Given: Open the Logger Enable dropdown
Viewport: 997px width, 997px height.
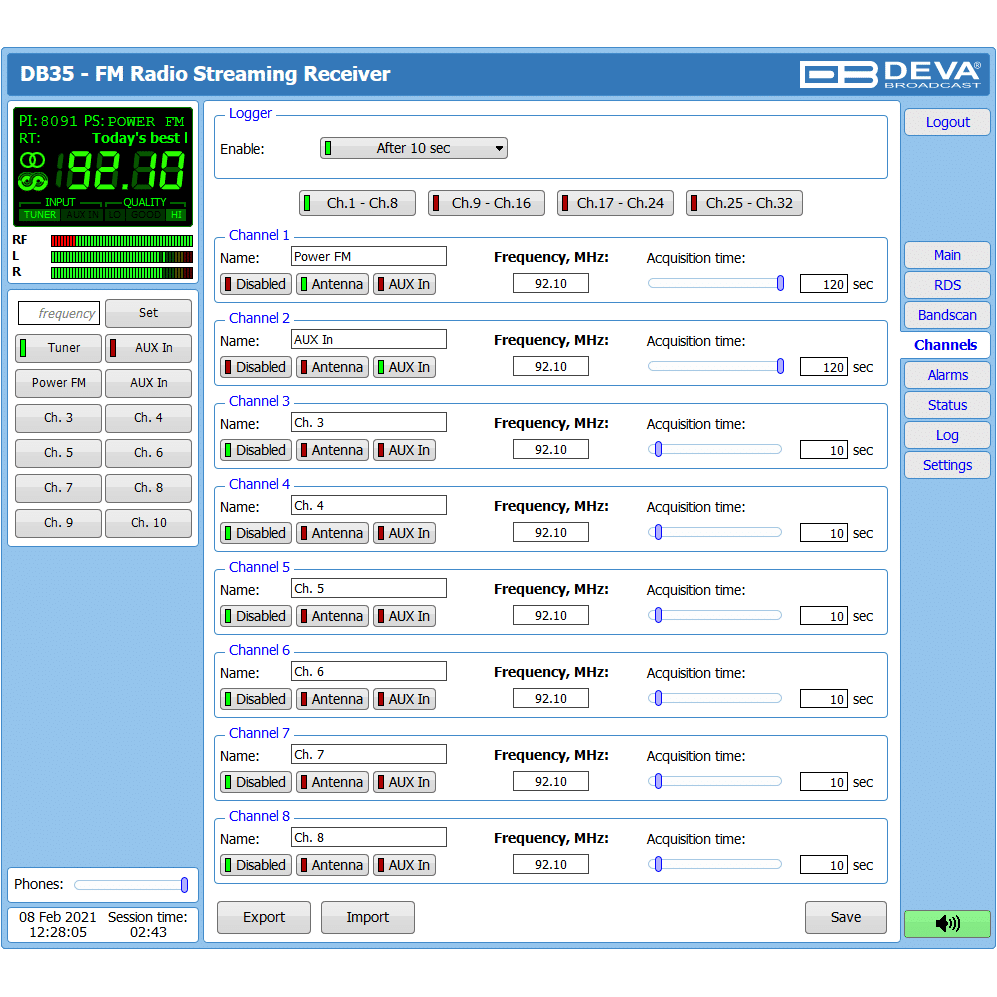Looking at the screenshot, I should tap(413, 148).
